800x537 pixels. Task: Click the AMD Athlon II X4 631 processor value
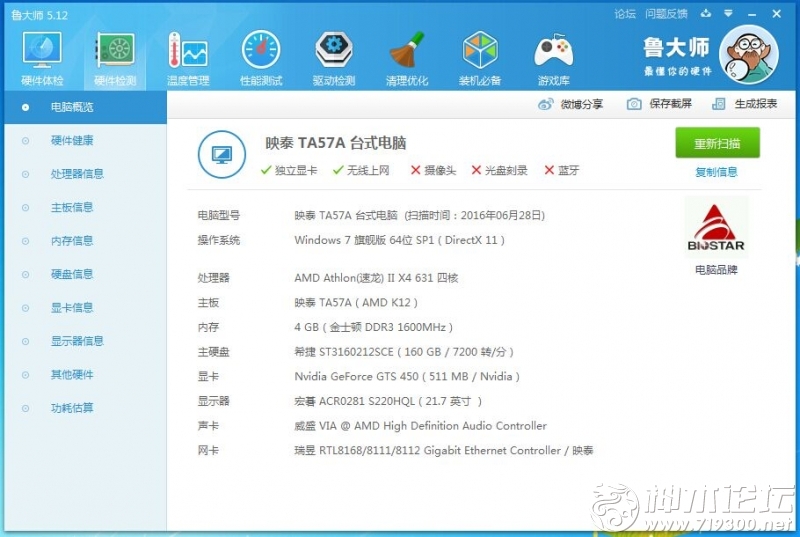[x=376, y=278]
